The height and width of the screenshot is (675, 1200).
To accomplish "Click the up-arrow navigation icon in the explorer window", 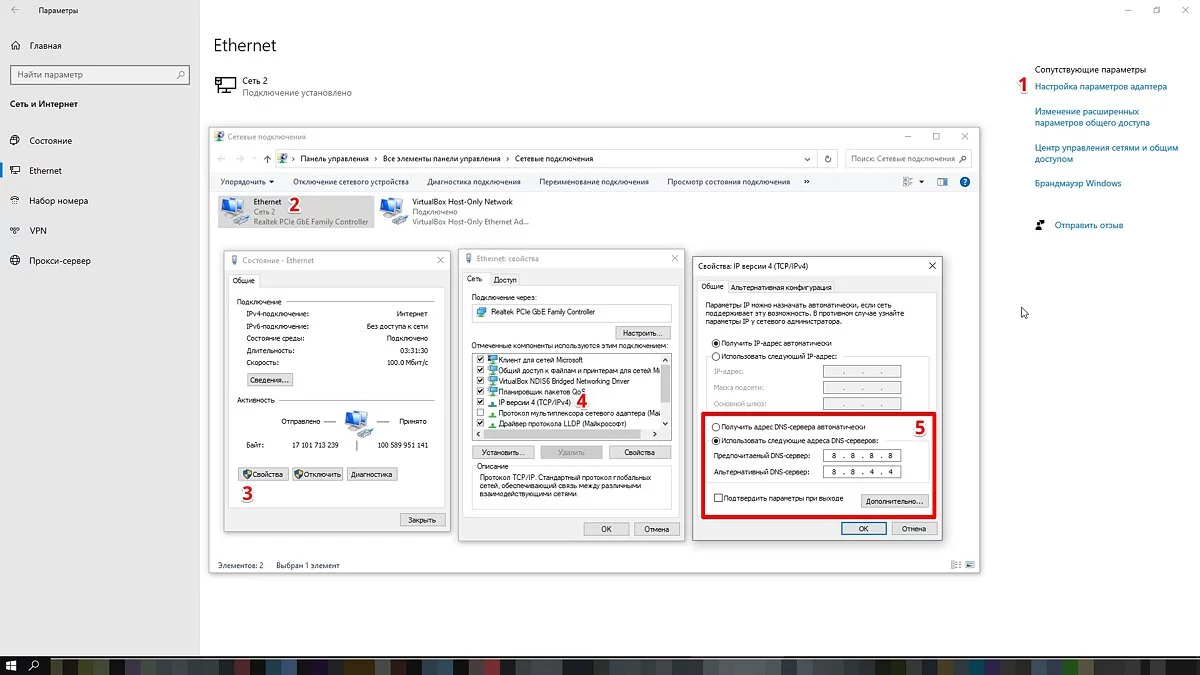I will pyautogui.click(x=267, y=158).
